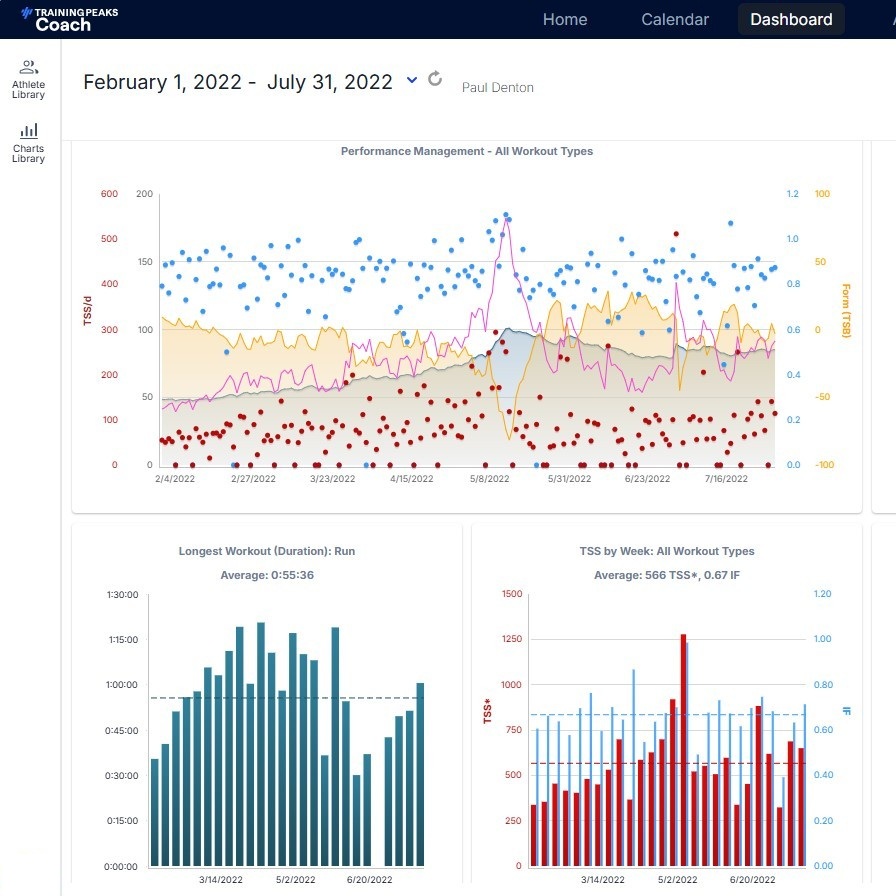Image resolution: width=896 pixels, height=896 pixels.
Task: Click the TrainingPeaks Coach logo
Action: click(63, 19)
